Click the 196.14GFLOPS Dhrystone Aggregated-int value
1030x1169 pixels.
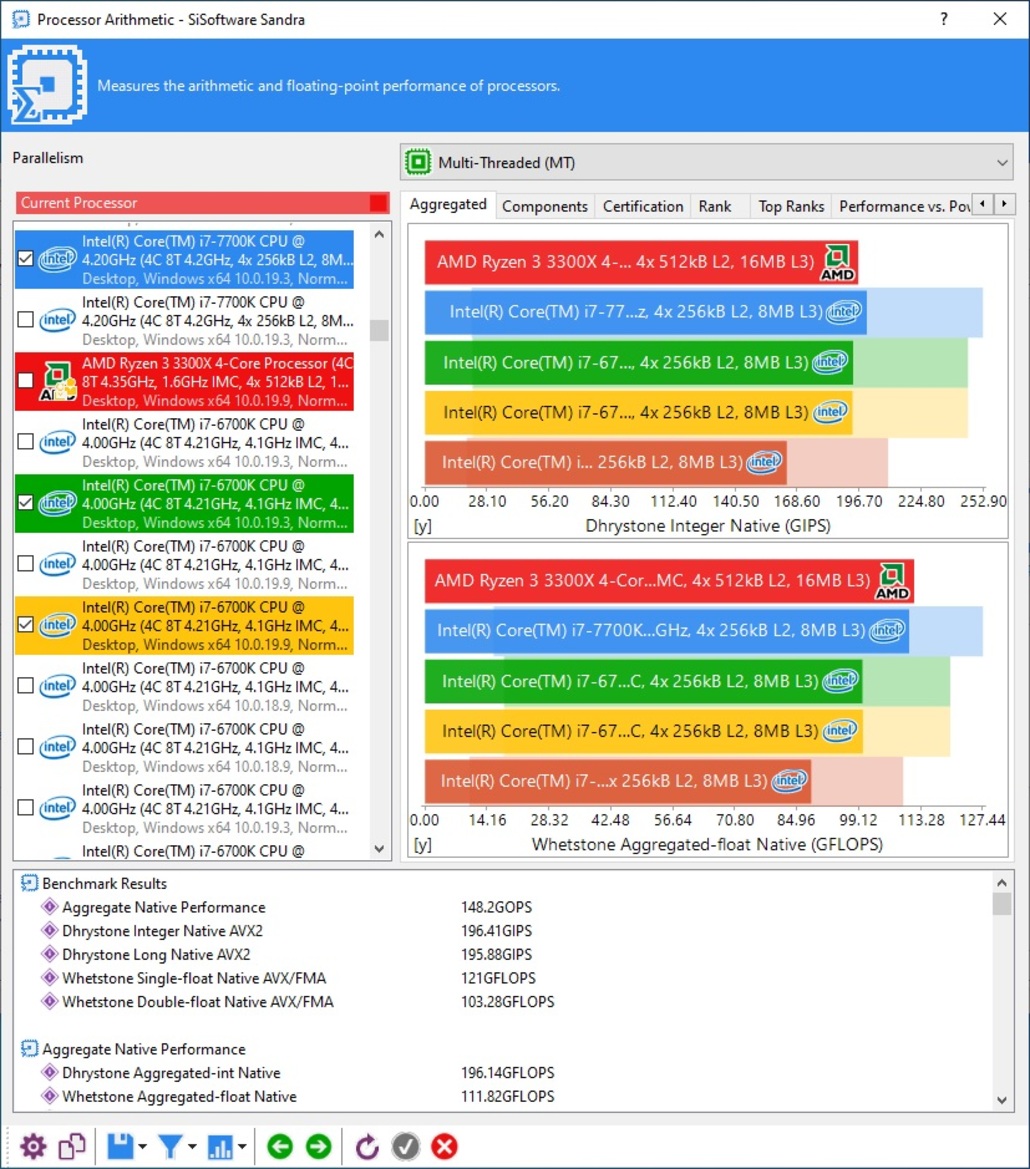pos(508,1072)
